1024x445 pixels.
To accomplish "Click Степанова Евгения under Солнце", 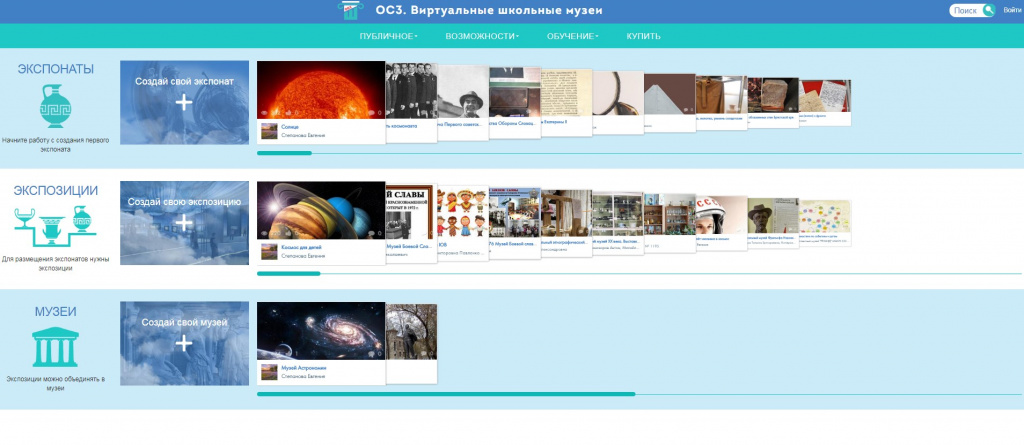I will click(303, 135).
